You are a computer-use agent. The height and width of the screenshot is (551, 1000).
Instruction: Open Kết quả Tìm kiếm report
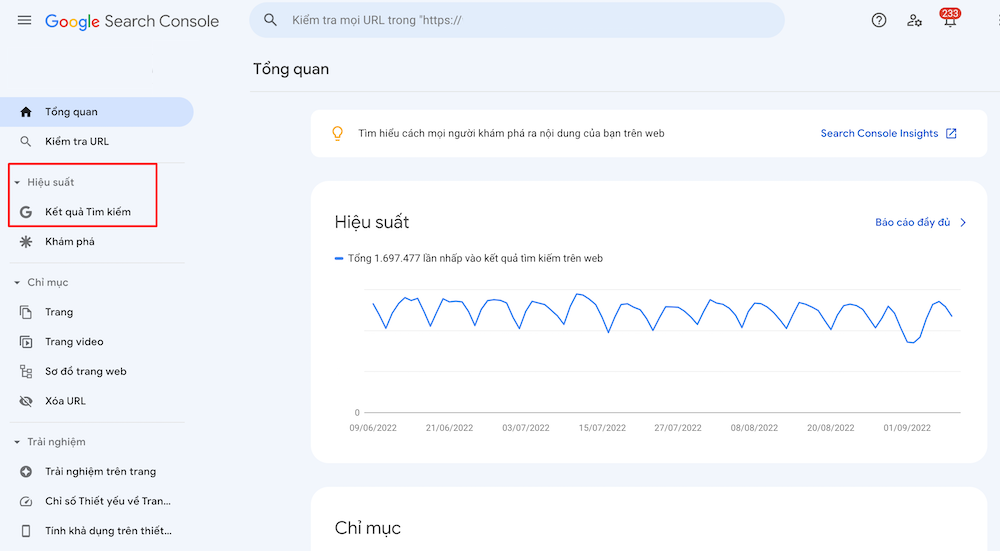tap(87, 212)
